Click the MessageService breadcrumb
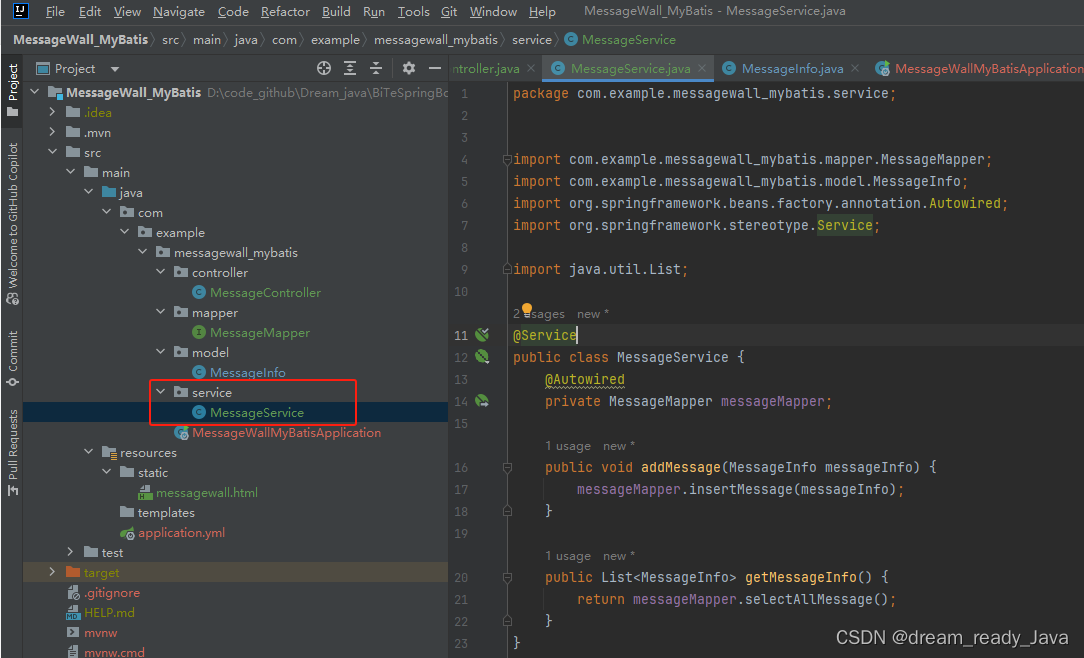 628,39
